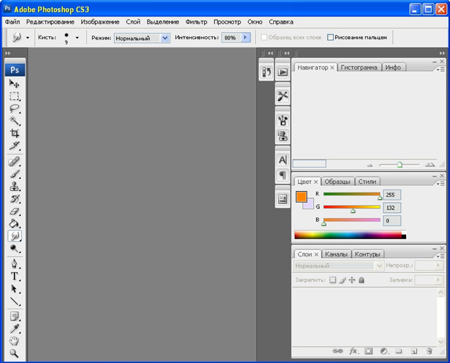Screen dimensions: 450x363
Task: Activate the Crop tool
Action: [x=14, y=133]
